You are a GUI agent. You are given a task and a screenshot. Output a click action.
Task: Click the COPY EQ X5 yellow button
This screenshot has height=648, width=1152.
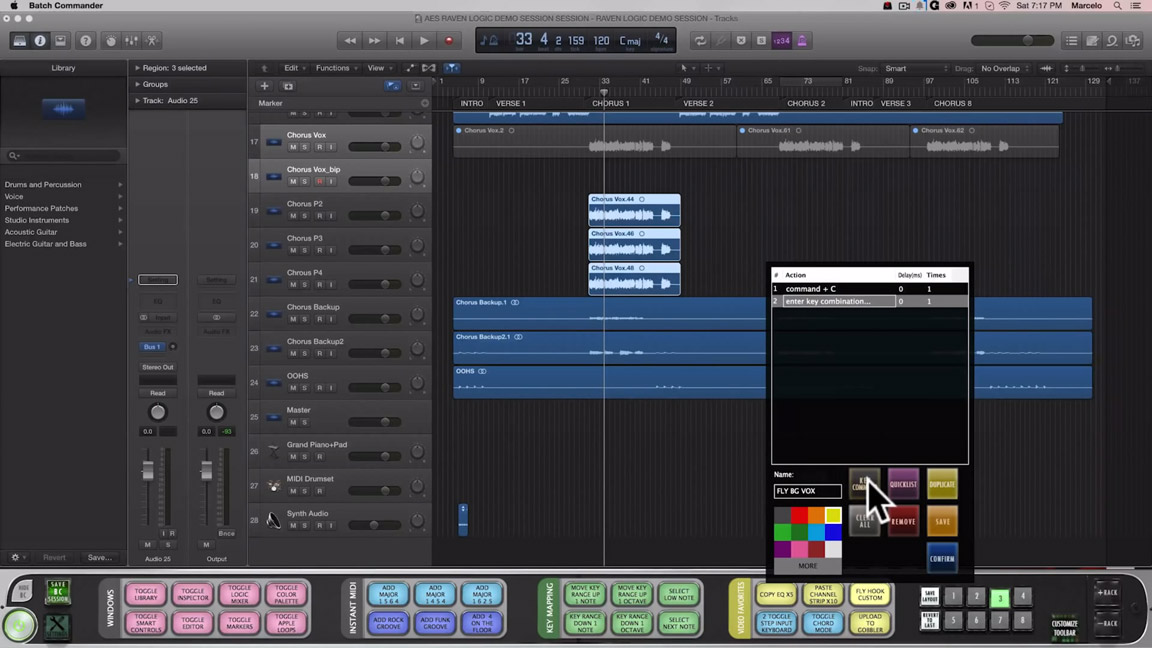[x=777, y=594]
